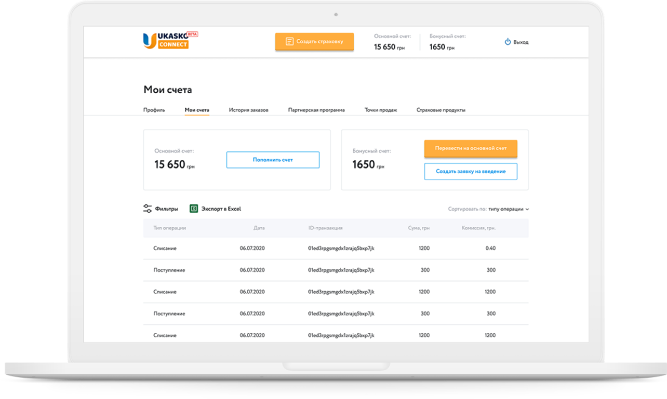Open the Фильтры sliders icon

[x=147, y=208]
